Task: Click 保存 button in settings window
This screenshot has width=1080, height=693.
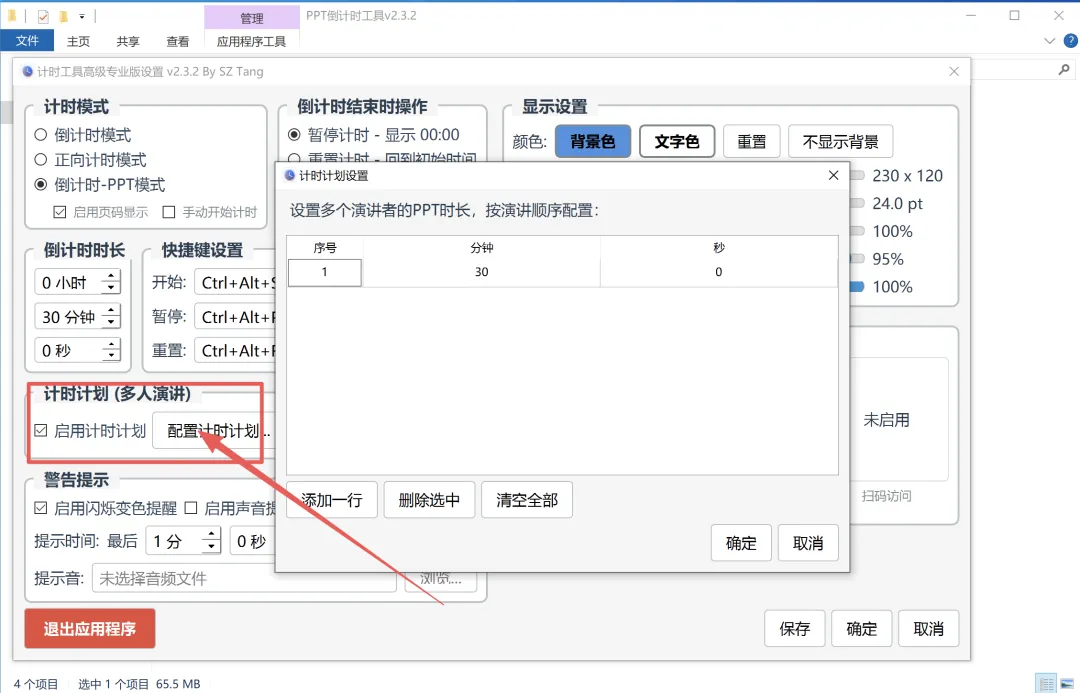Action: click(795, 629)
